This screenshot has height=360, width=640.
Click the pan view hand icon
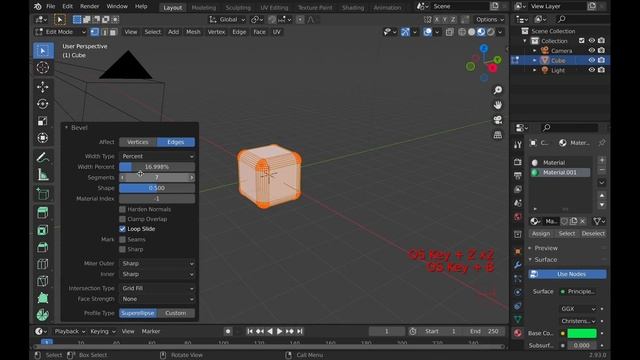tap(498, 105)
